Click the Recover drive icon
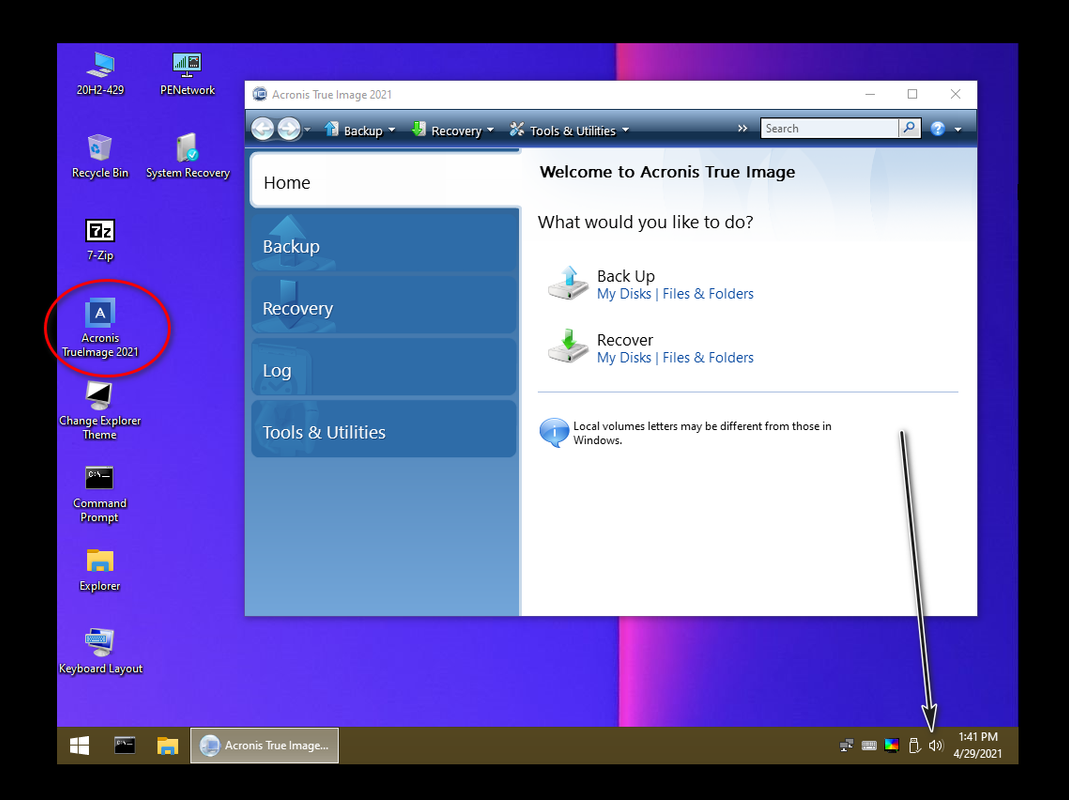 point(568,346)
